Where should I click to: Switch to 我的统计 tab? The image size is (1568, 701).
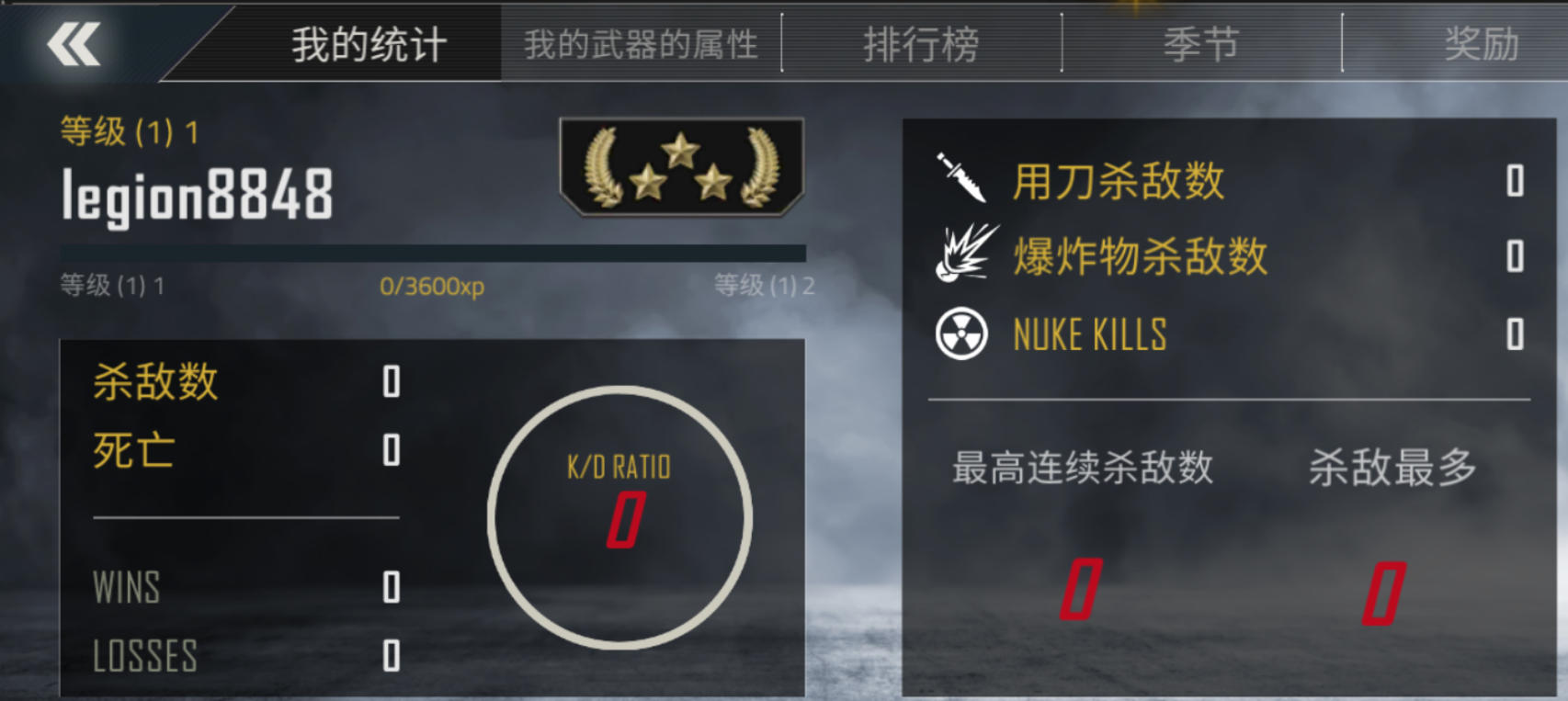click(x=369, y=44)
